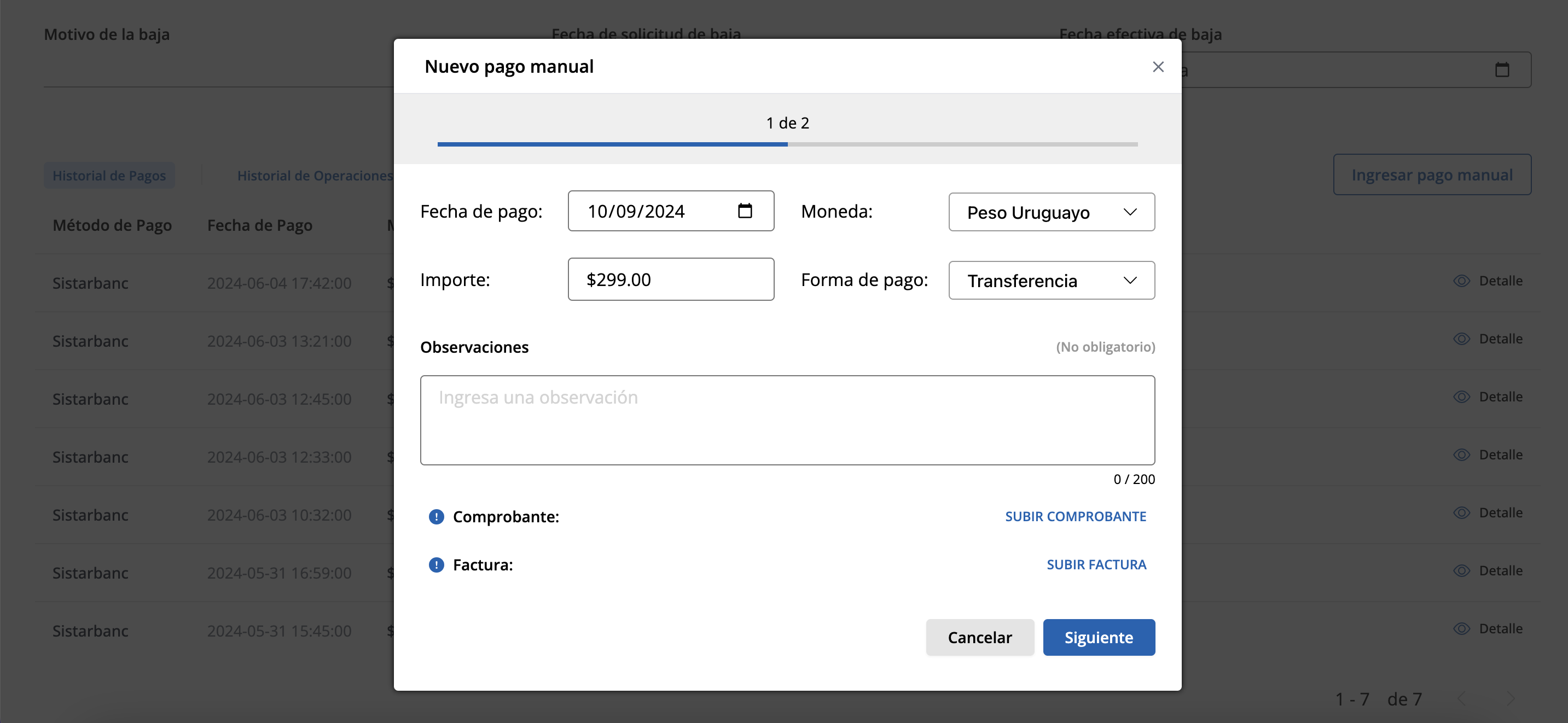Screen dimensions: 1568x723
Task: Go to previous page arrow in pagination
Action: click(x=1462, y=698)
